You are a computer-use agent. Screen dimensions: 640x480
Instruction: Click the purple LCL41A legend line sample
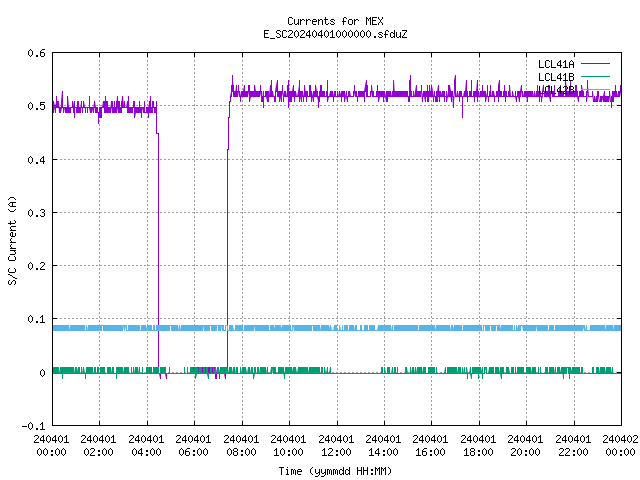[595, 64]
